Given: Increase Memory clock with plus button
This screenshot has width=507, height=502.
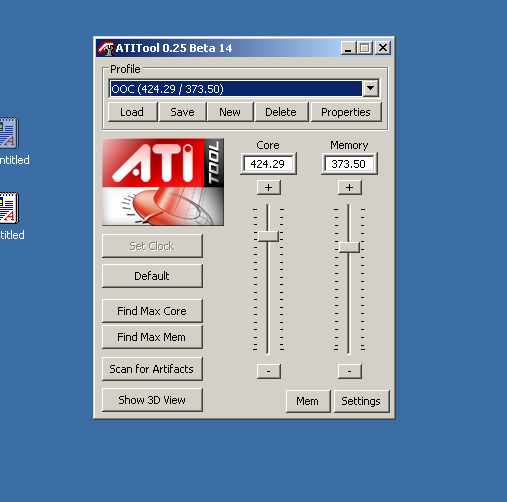Looking at the screenshot, I should pyautogui.click(x=349, y=187).
